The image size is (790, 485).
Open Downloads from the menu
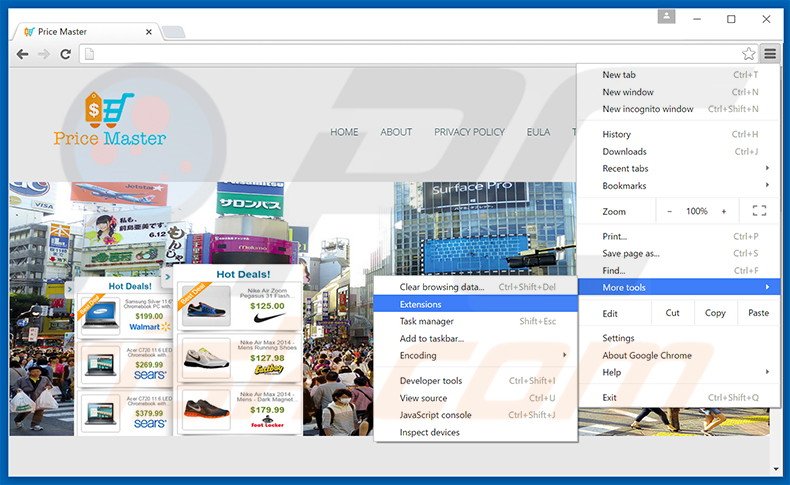pos(679,151)
